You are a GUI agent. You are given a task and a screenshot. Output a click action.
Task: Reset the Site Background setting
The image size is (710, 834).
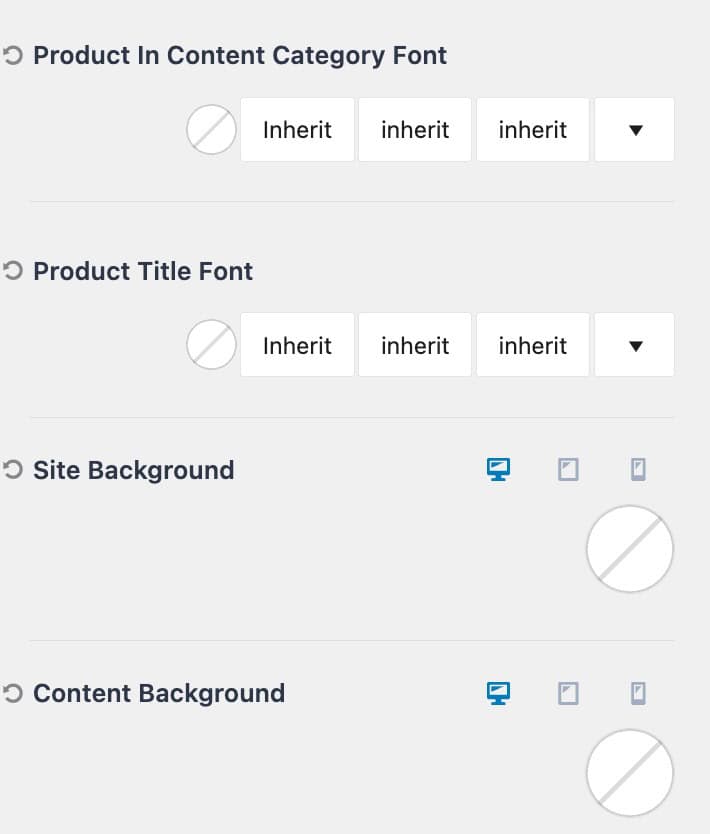click(13, 469)
